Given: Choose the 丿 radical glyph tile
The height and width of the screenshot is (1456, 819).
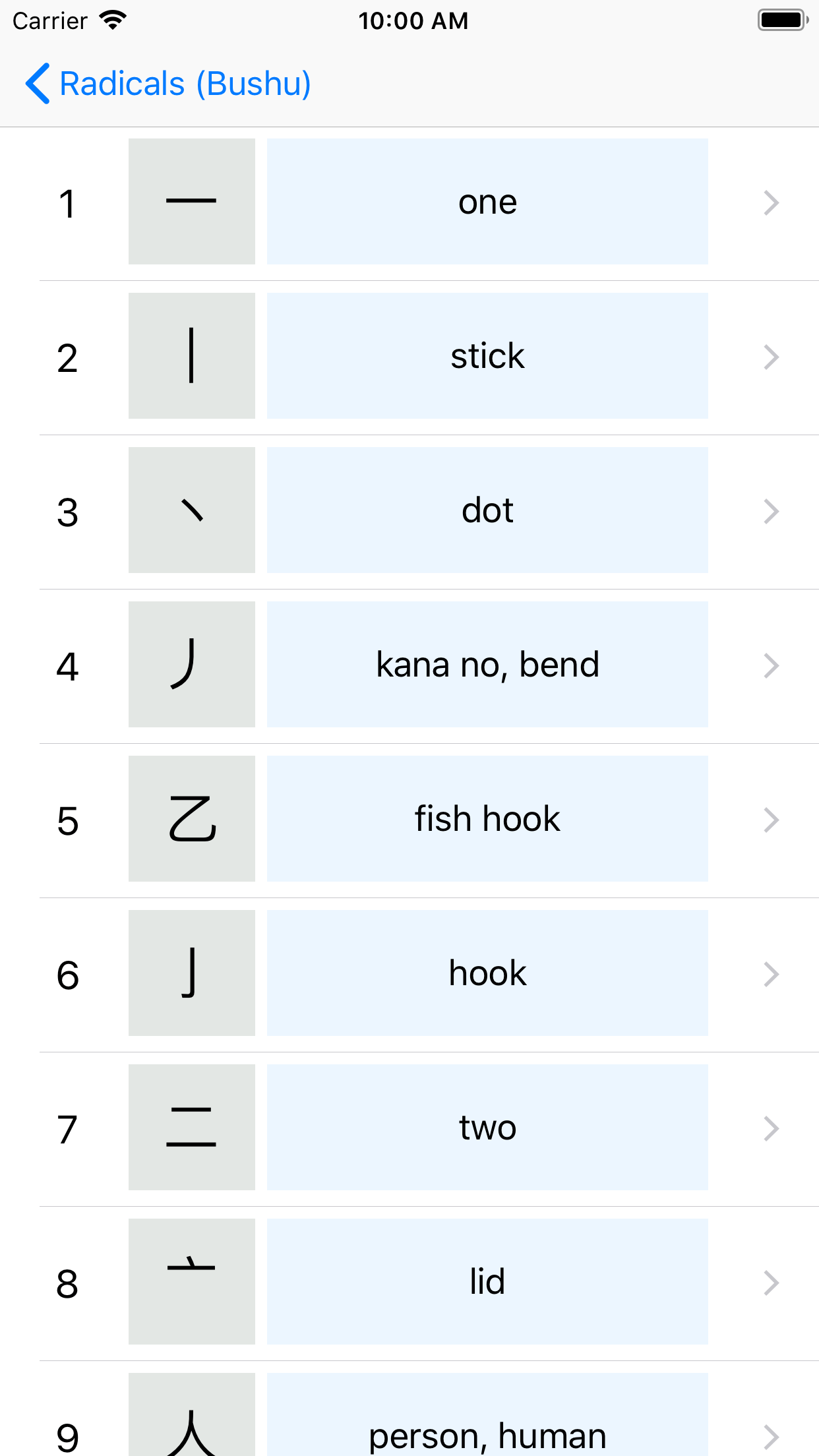Looking at the screenshot, I should click(x=192, y=664).
